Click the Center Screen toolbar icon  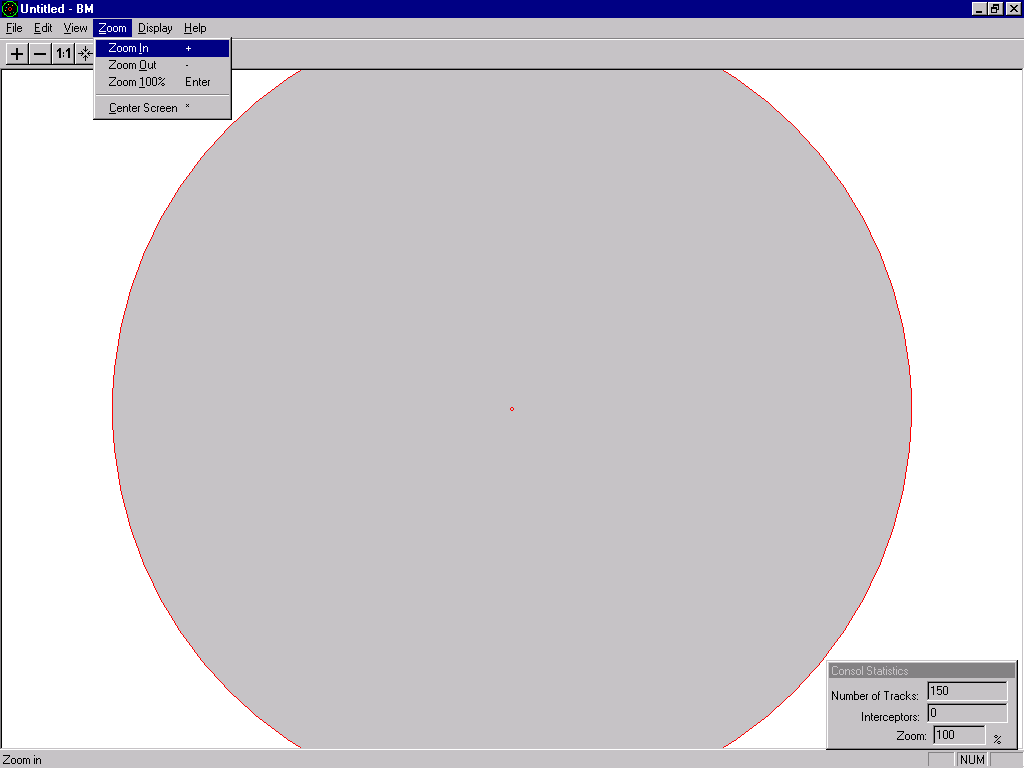tap(85, 54)
